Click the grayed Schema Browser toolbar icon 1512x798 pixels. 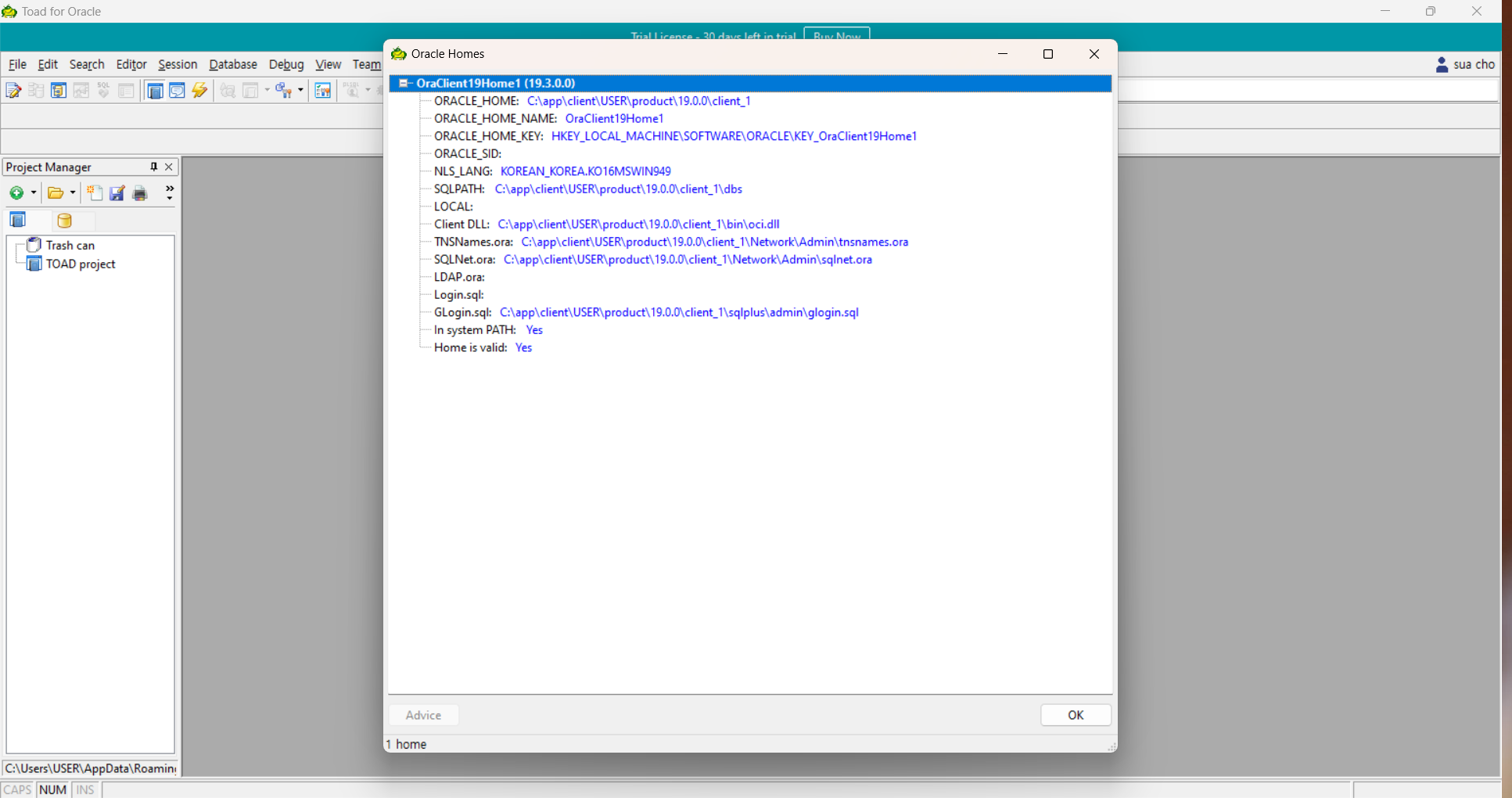point(36,91)
